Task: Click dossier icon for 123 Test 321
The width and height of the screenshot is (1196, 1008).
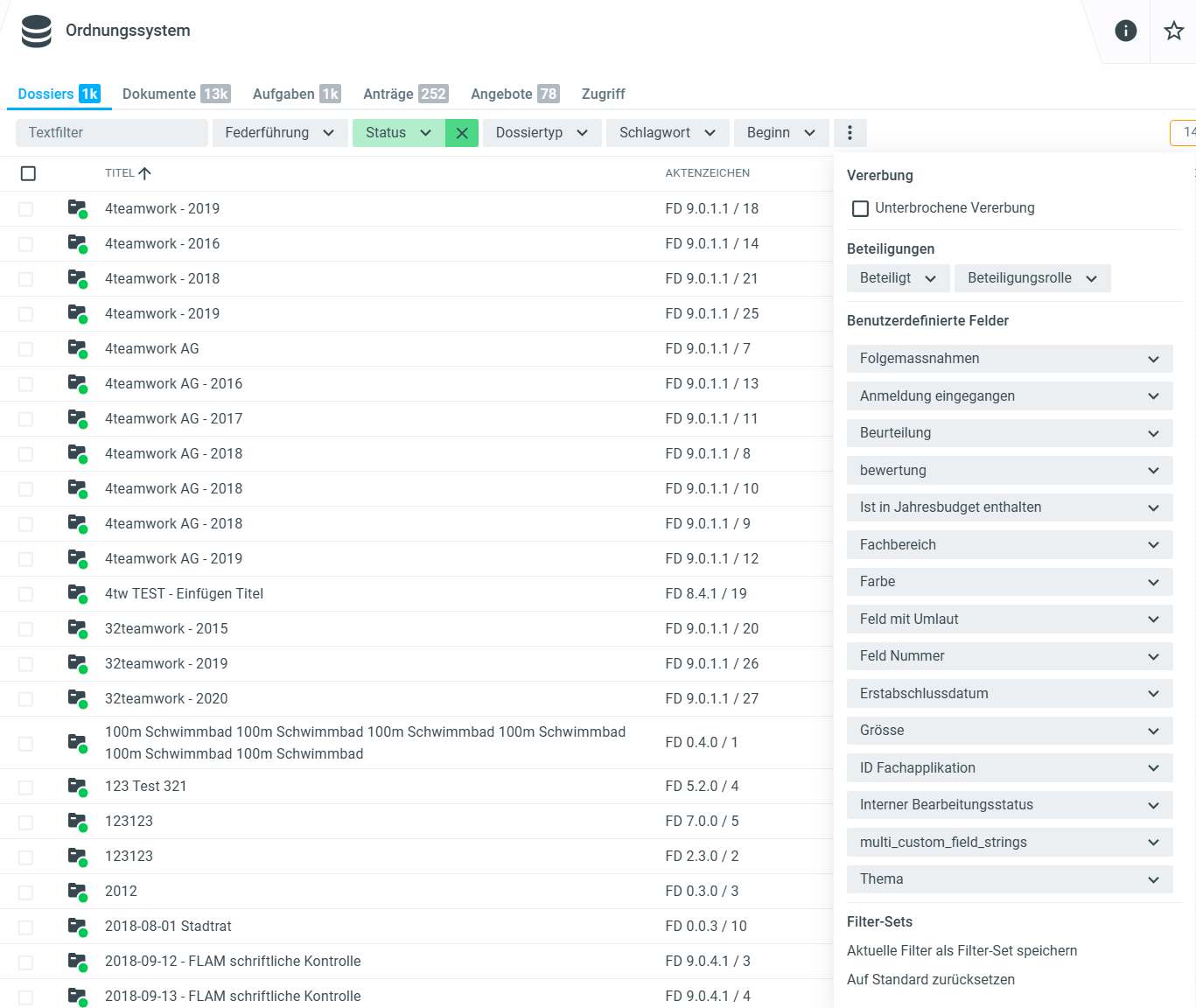Action: tap(78, 786)
